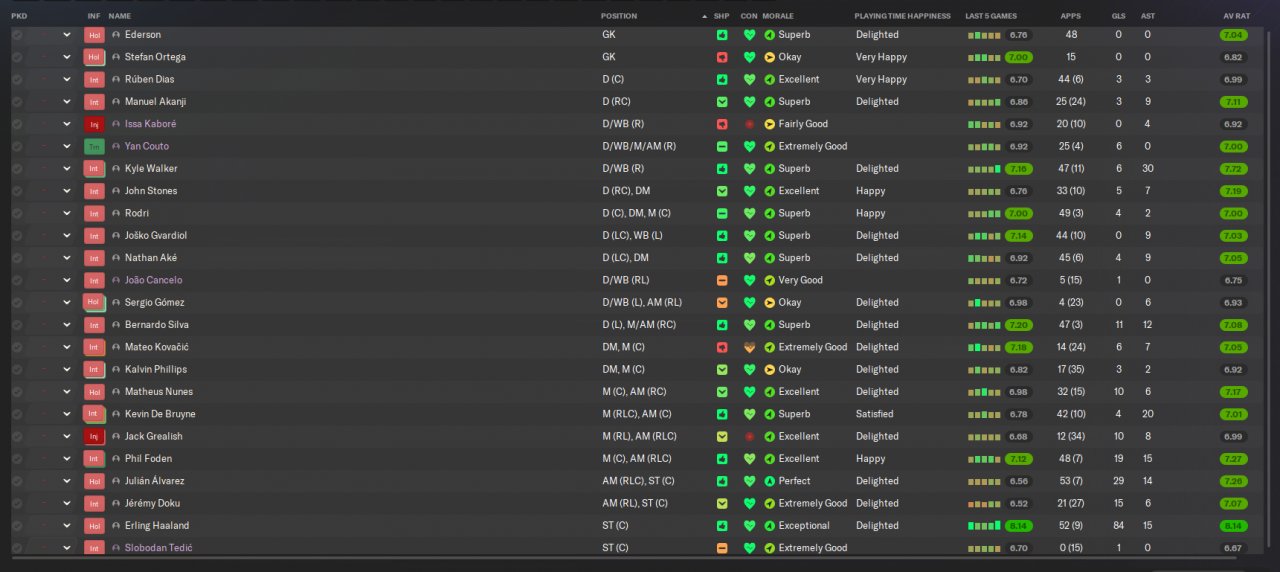Open the dropdown arrow on Julián Álvarez's row
This screenshot has width=1280, height=572.
[x=67, y=481]
